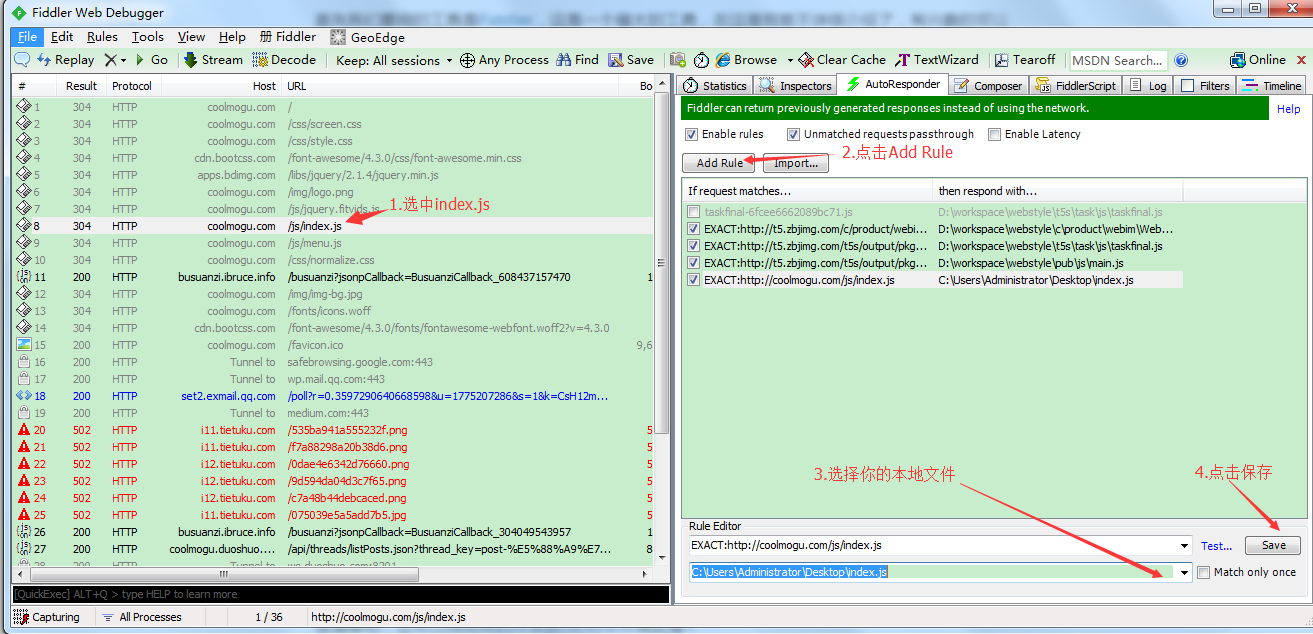This screenshot has width=1313, height=634.
Task: Open the Rules menu
Action: coord(102,37)
